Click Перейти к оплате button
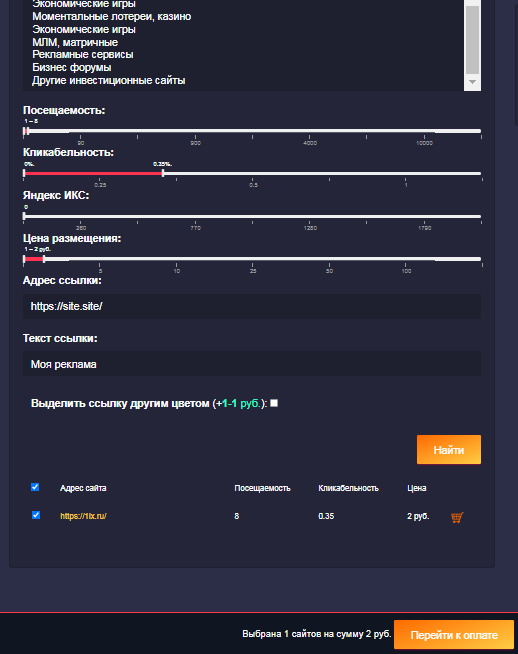This screenshot has height=654, width=518. pos(454,635)
